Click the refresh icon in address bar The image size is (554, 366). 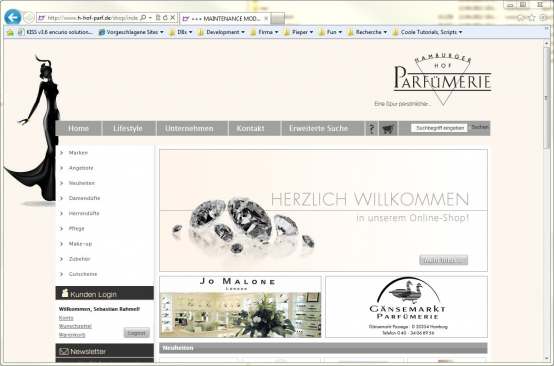point(165,18)
